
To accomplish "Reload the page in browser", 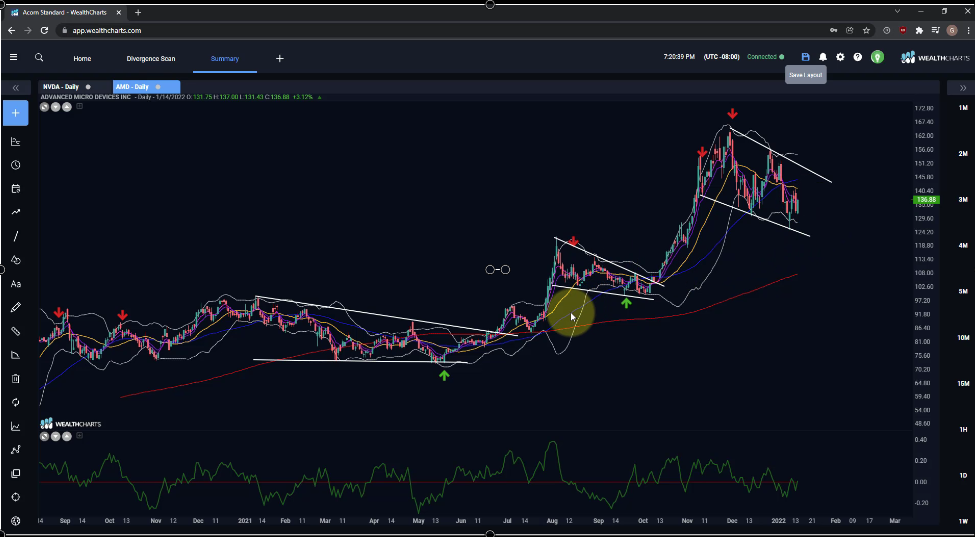I will click(x=44, y=30).
